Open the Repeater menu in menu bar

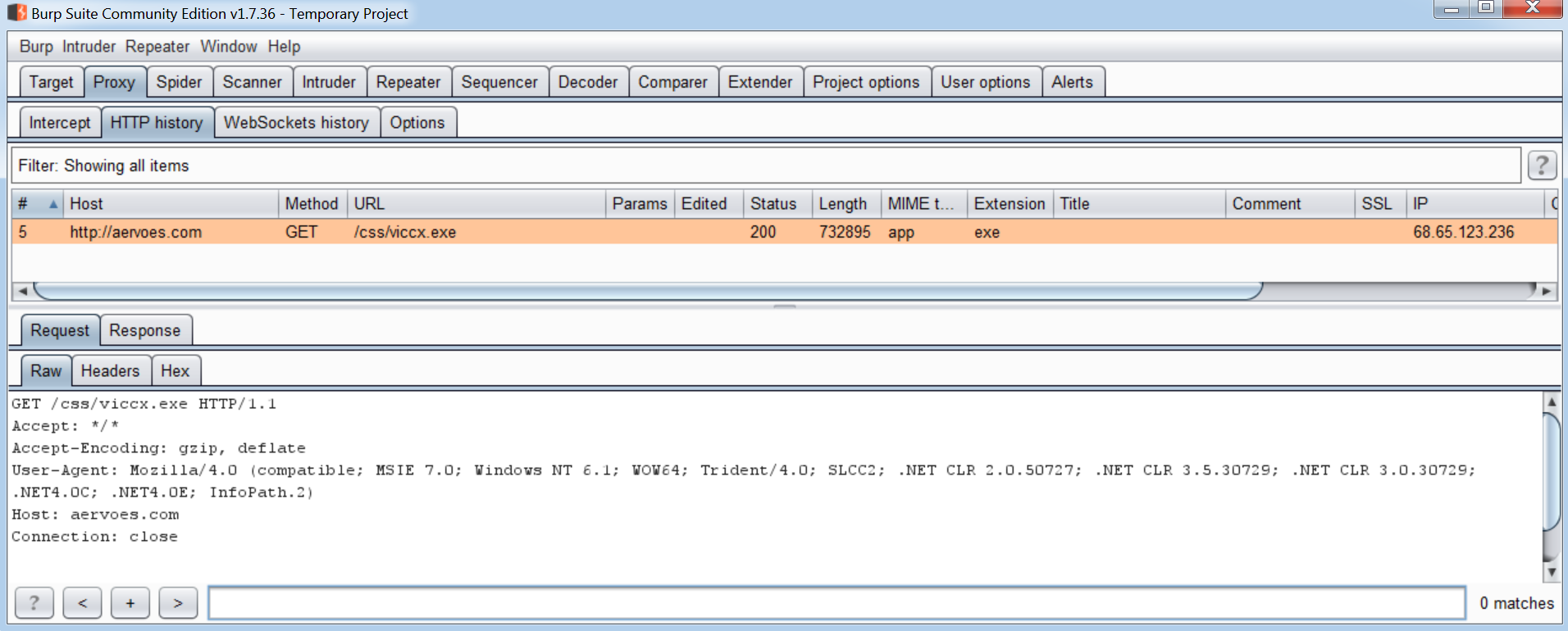157,47
